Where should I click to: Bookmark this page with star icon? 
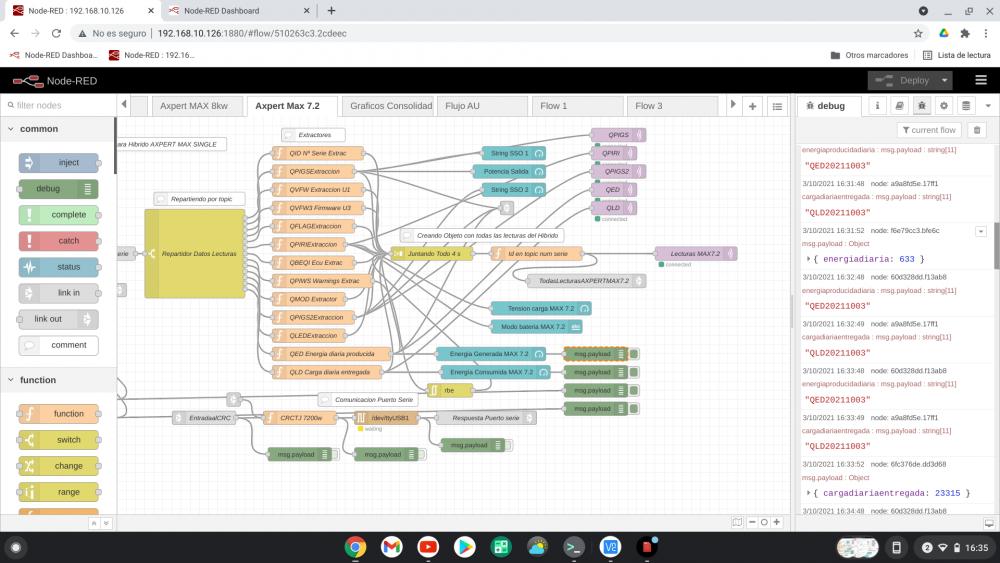click(x=918, y=33)
